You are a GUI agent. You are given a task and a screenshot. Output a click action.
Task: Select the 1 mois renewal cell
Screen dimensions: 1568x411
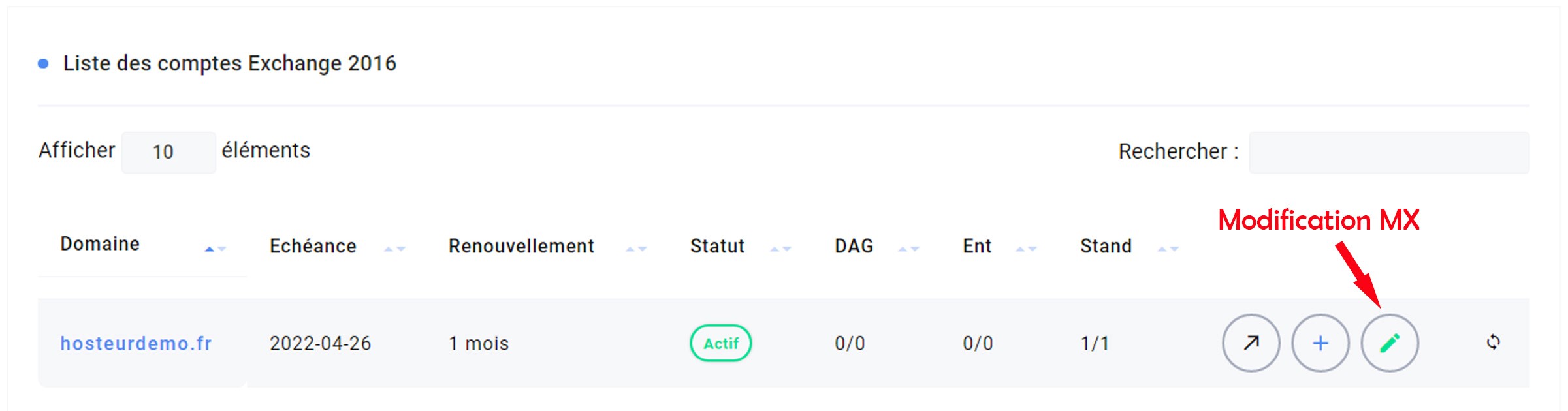(478, 343)
